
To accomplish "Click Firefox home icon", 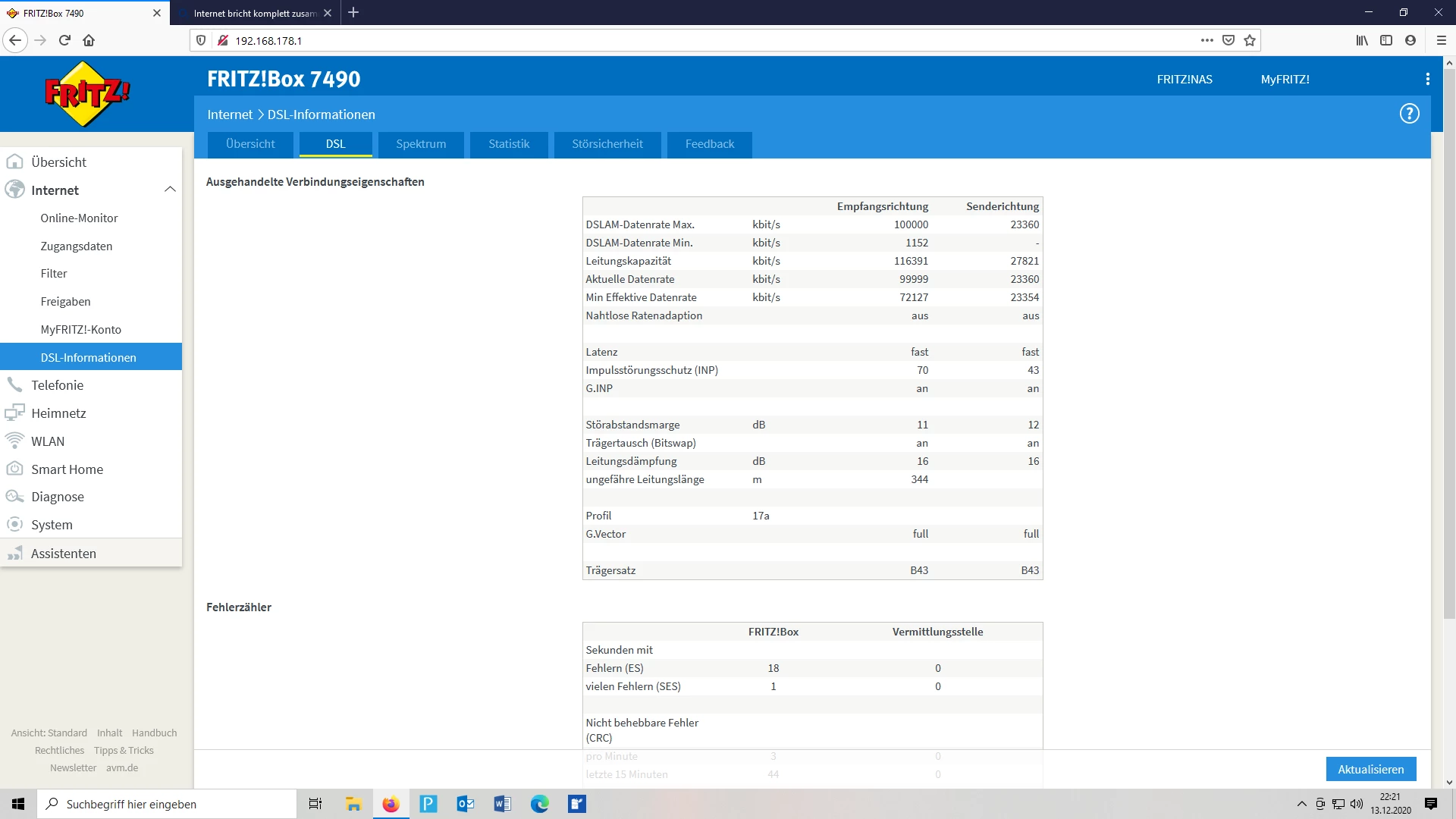I will (x=89, y=40).
